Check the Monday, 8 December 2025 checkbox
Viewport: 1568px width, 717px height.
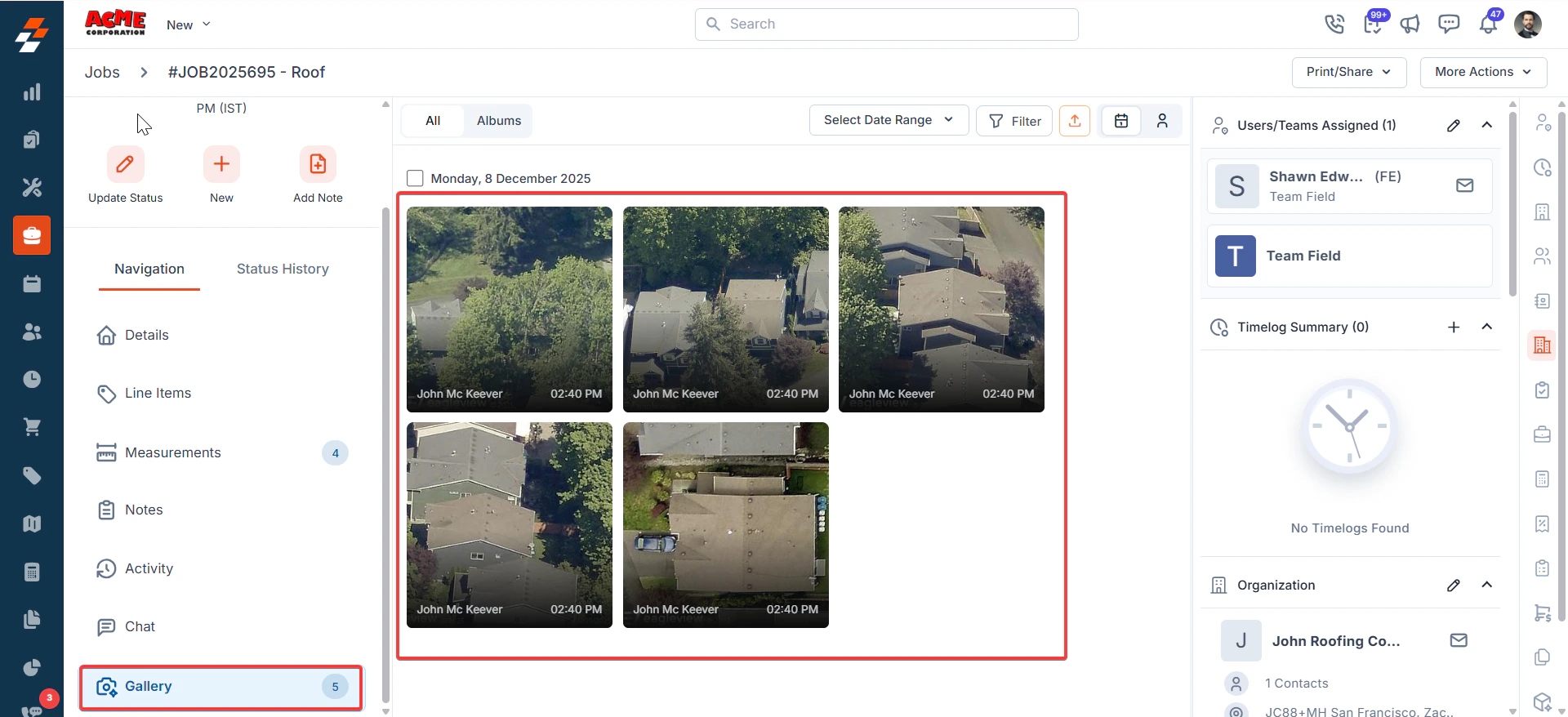pyautogui.click(x=415, y=178)
